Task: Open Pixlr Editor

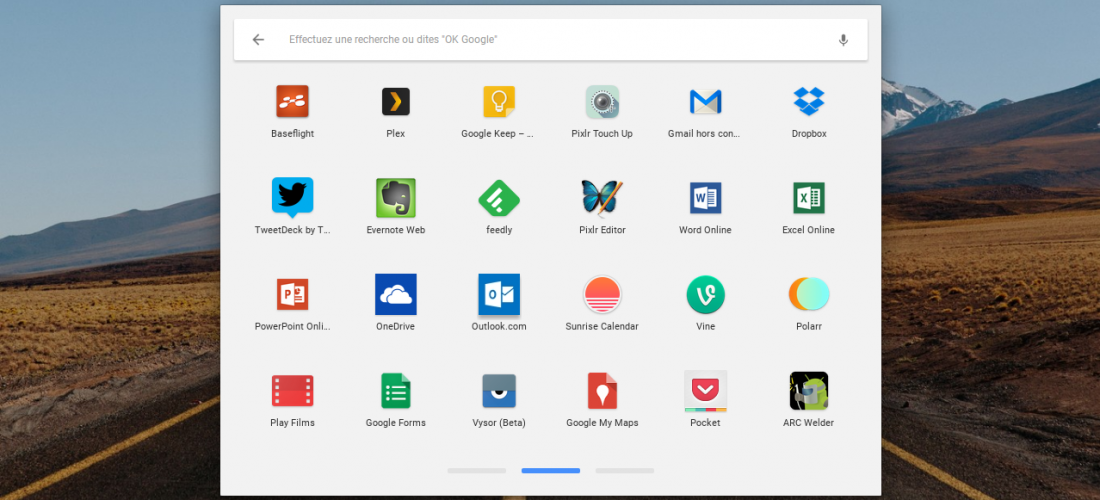Action: pyautogui.click(x=602, y=198)
